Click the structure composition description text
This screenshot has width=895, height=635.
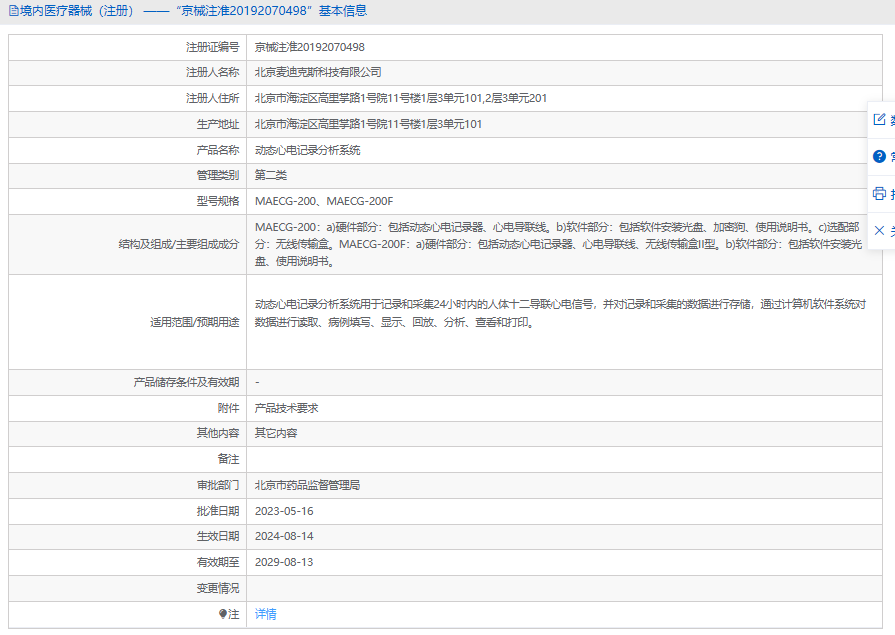pos(558,244)
